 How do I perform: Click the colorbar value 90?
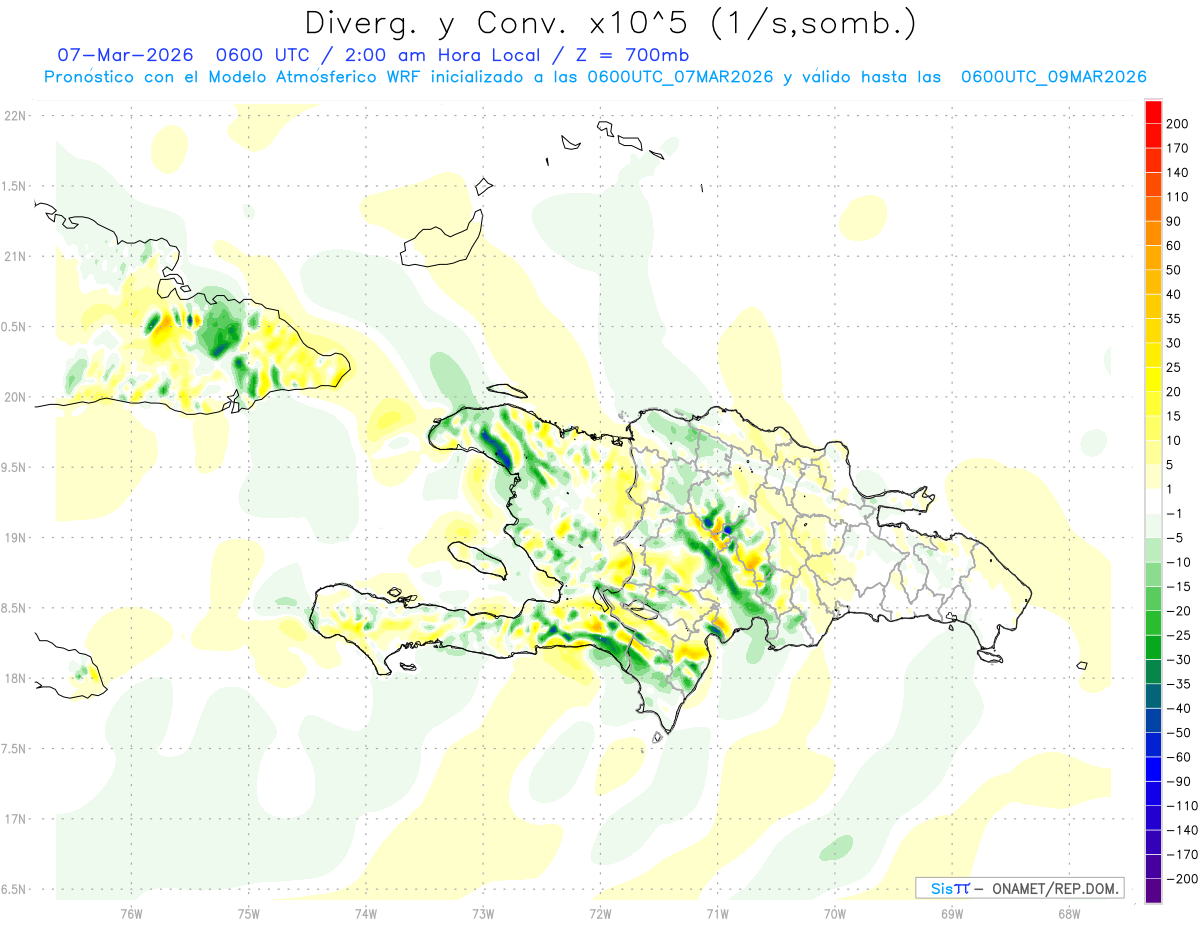point(1174,221)
